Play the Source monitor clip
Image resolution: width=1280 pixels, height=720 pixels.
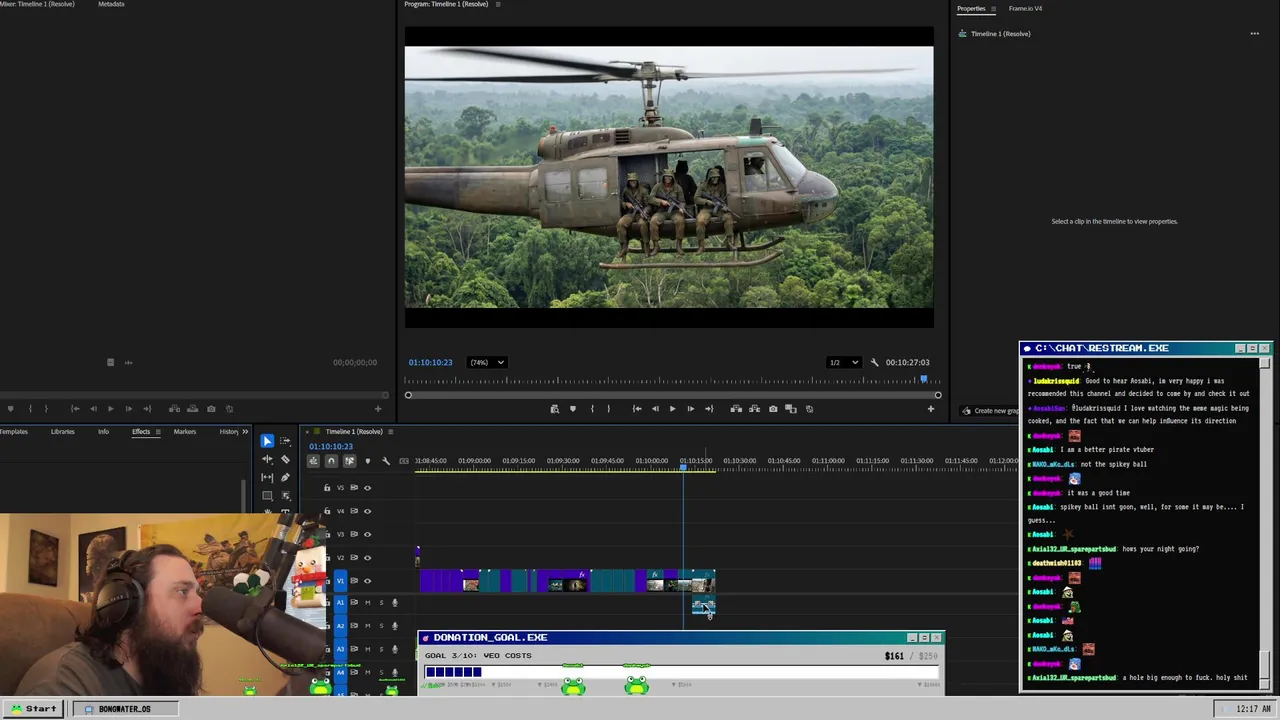[x=110, y=408]
